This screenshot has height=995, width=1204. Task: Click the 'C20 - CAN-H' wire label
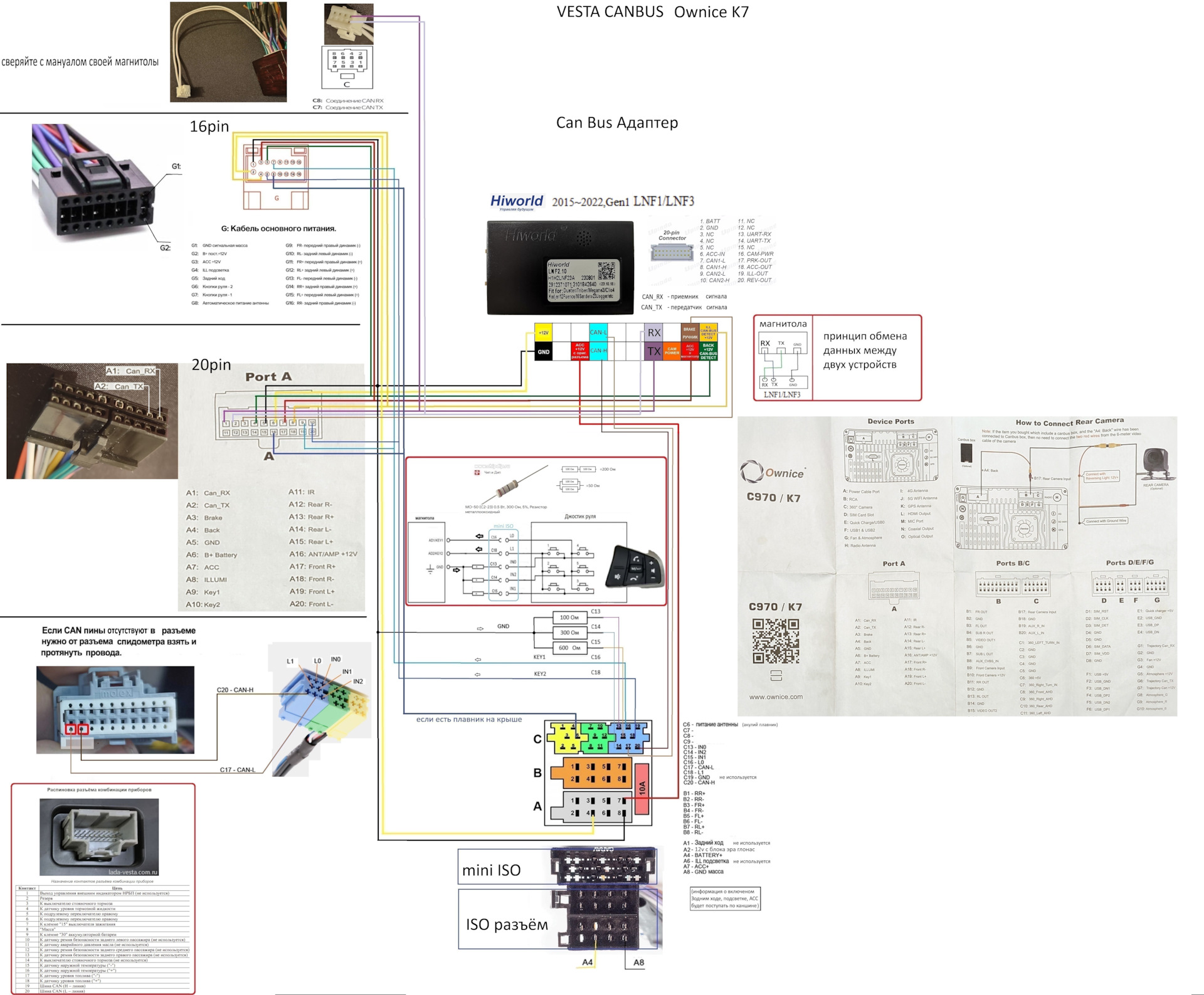(235, 690)
